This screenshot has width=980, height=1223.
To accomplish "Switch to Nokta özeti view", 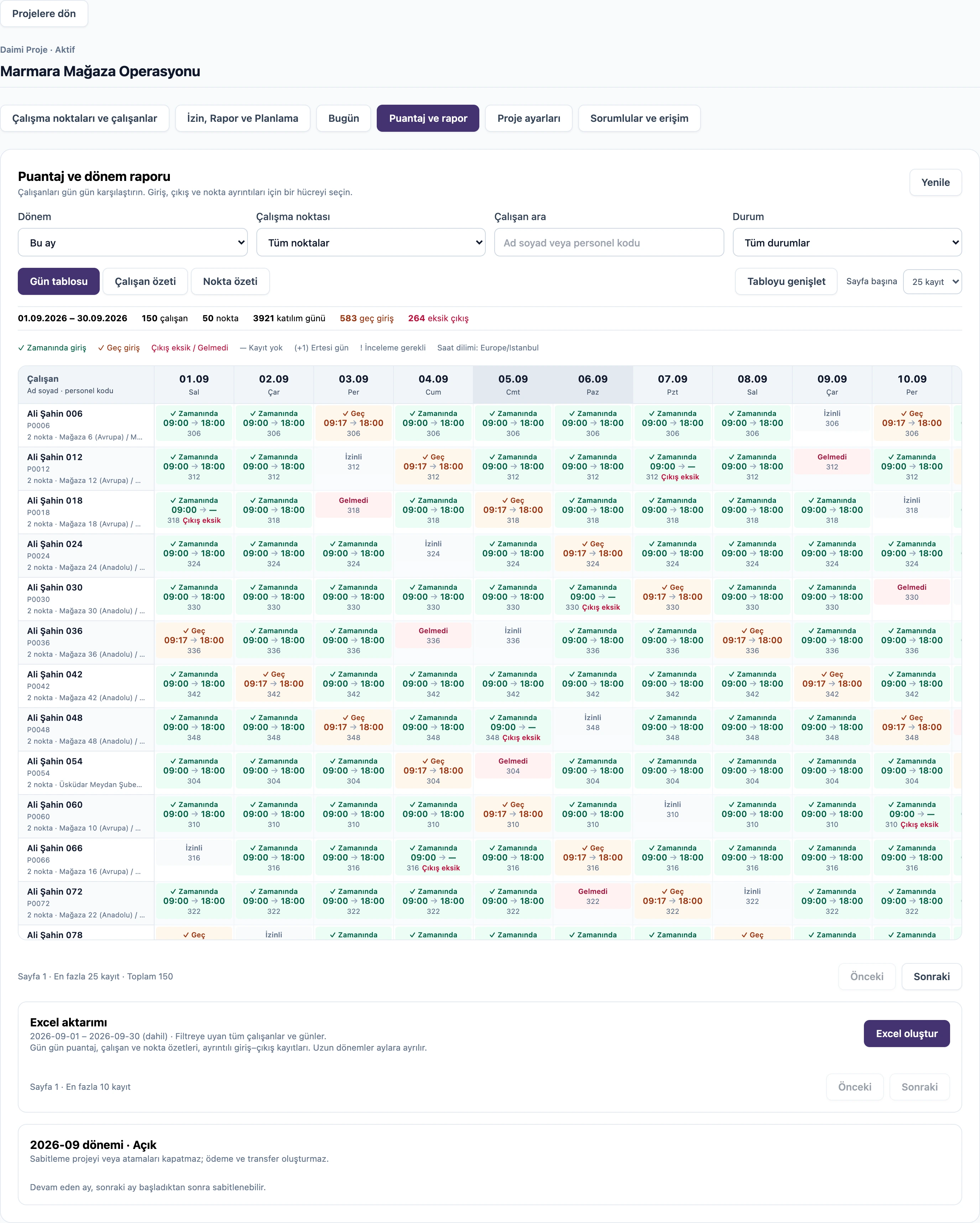I will click(x=230, y=281).
